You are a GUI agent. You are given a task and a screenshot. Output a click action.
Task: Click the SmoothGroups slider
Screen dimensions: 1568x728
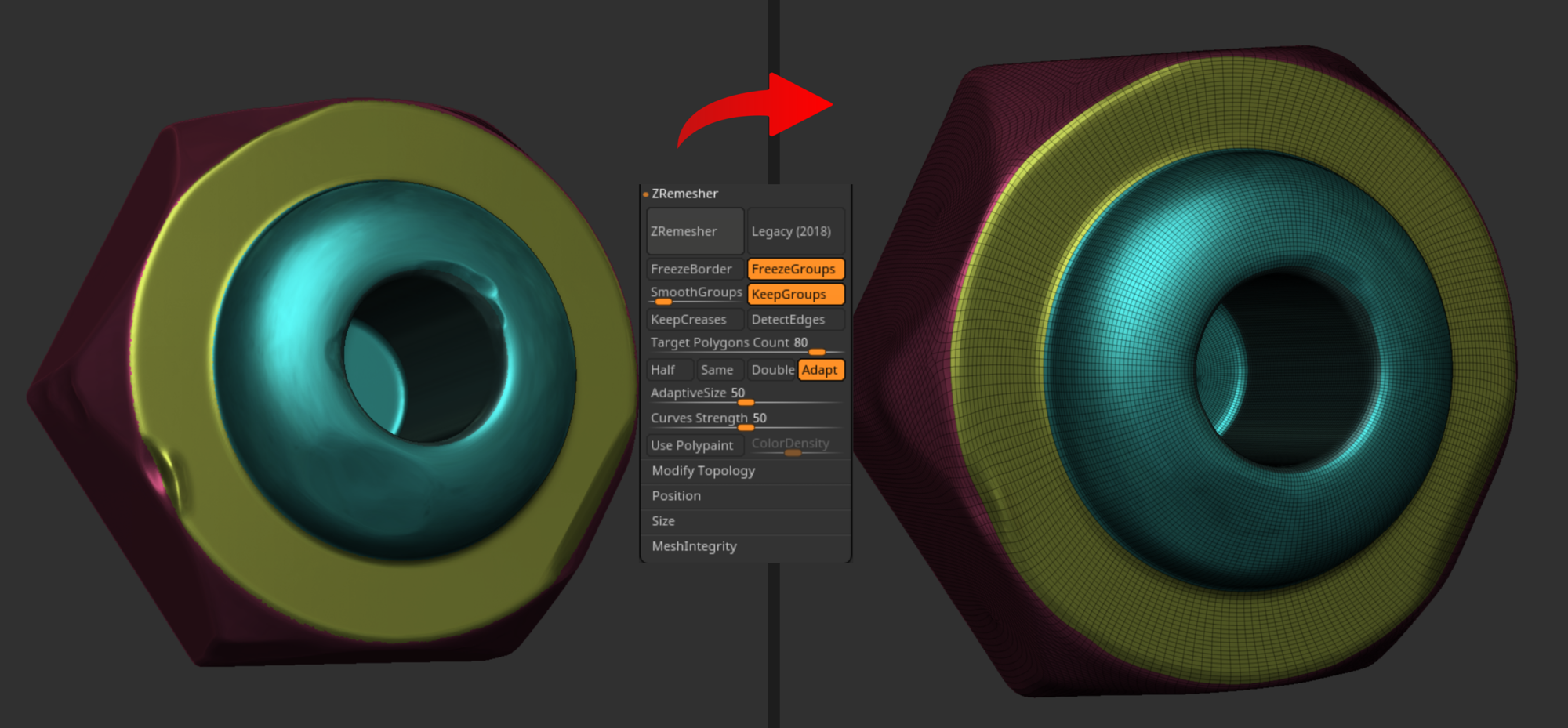pyautogui.click(x=695, y=294)
